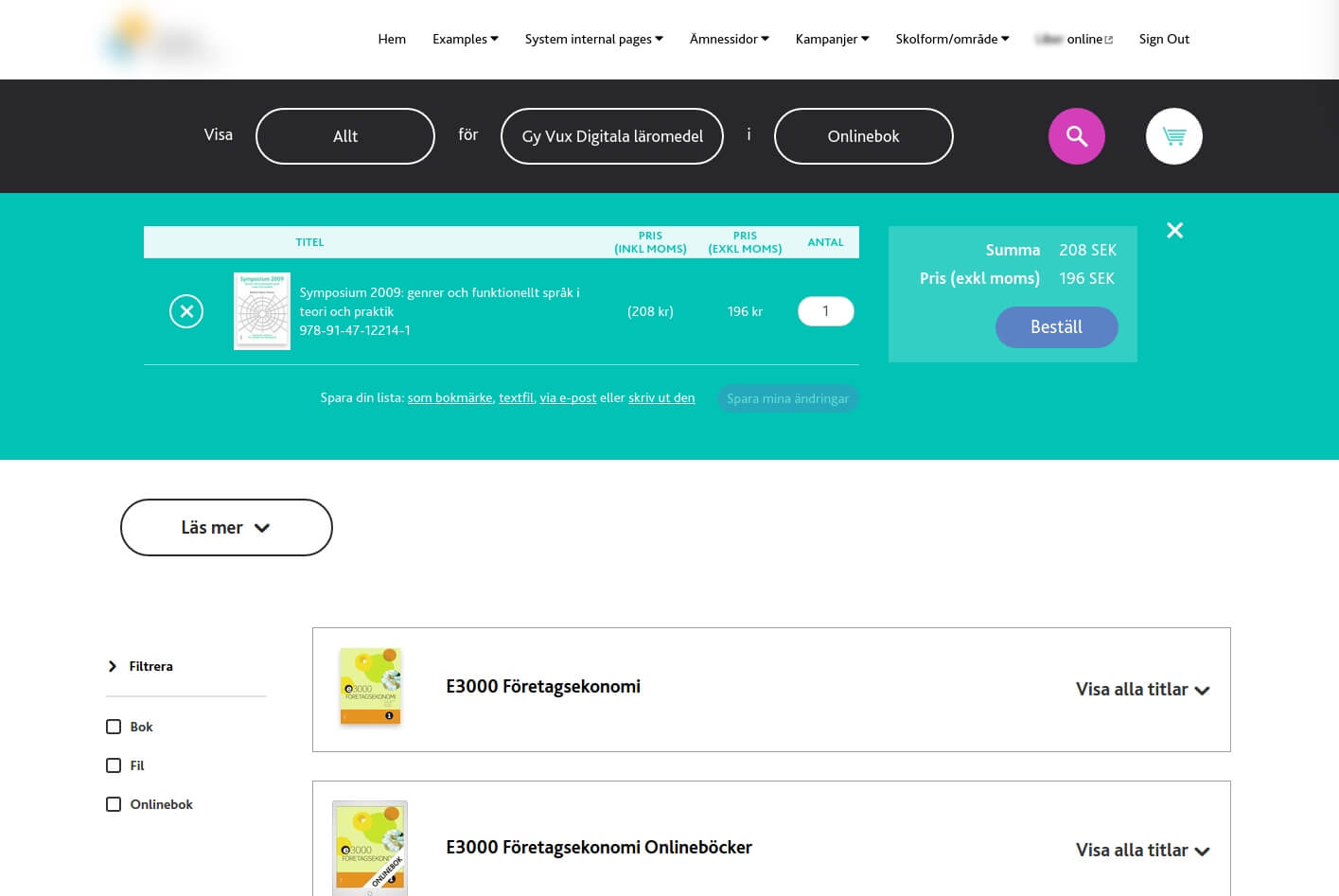This screenshot has width=1339, height=896.
Task: Click the skriv ut den link
Action: 661,398
